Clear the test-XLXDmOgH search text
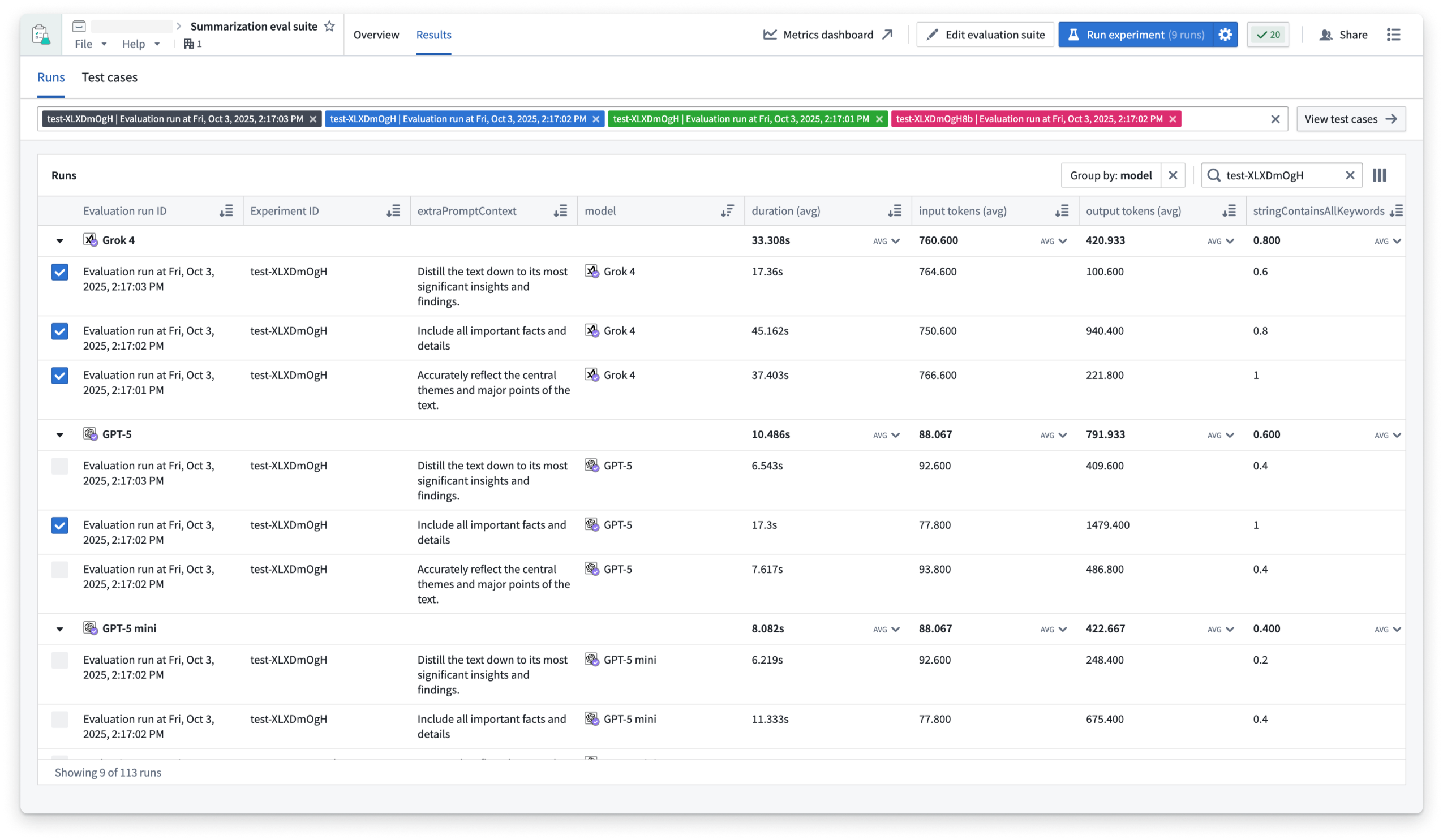Viewport: 1443px width, 840px height. (1350, 176)
